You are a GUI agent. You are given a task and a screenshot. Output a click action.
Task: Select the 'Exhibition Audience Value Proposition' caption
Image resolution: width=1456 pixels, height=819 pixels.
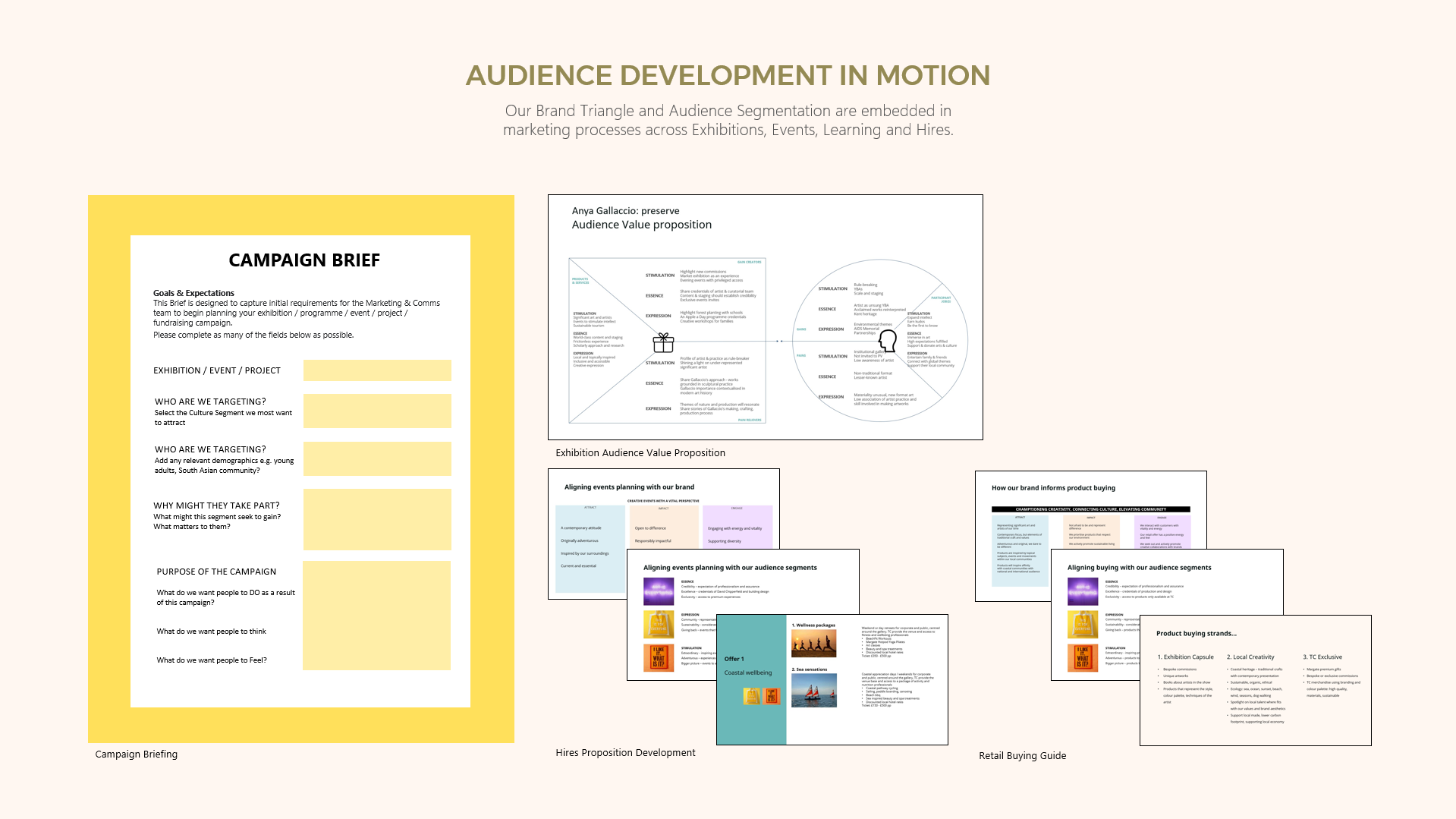coord(640,453)
